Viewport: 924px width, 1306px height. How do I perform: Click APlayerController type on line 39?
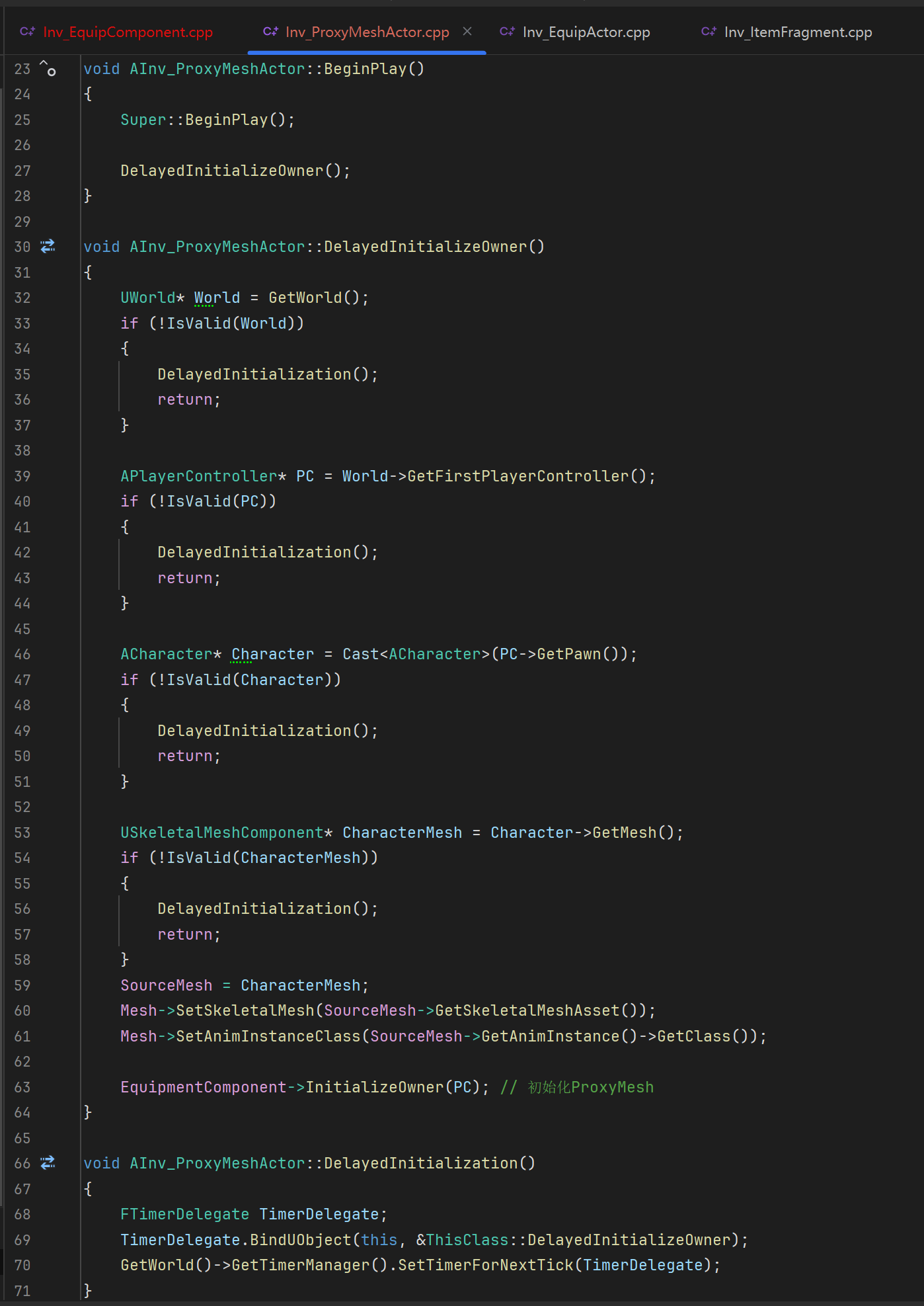(198, 476)
